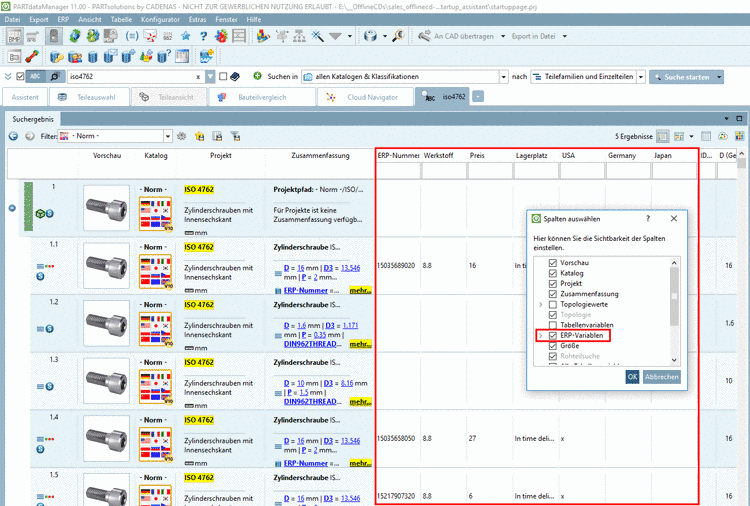Click the PDF export icon in toolbar
750x506 pixels.
[x=110, y=36]
